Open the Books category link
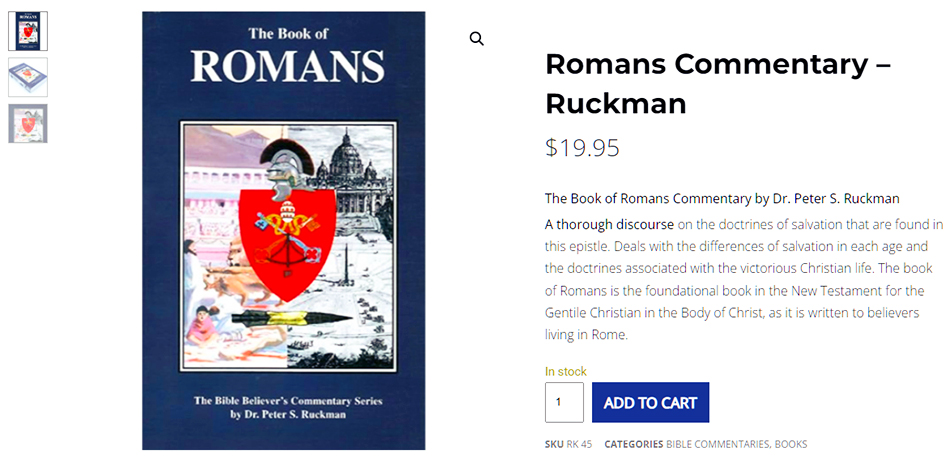Image resolution: width=950 pixels, height=468 pixels. pos(791,444)
